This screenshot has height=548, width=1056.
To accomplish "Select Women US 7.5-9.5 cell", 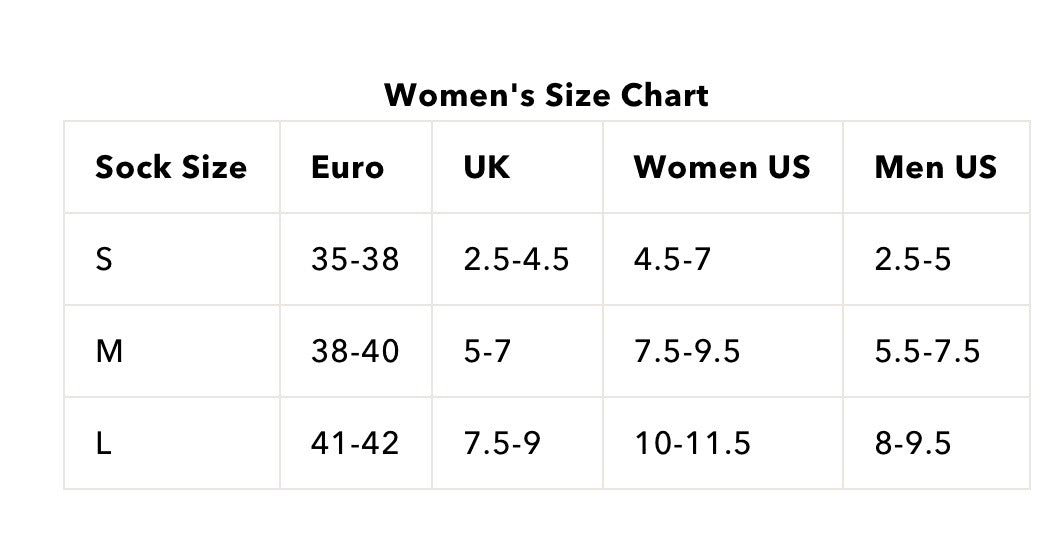I will (x=686, y=352).
